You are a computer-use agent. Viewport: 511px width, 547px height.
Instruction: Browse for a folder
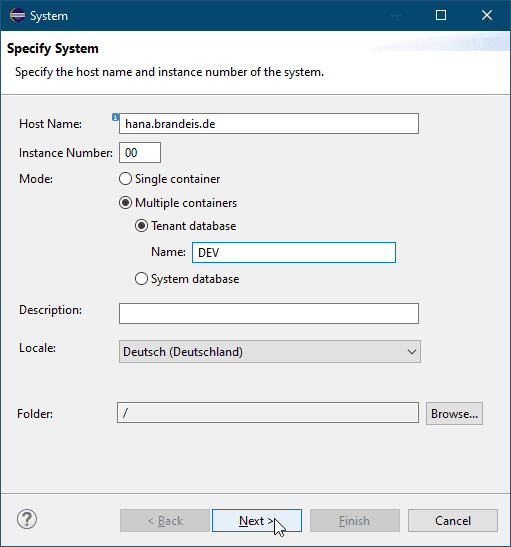[454, 413]
